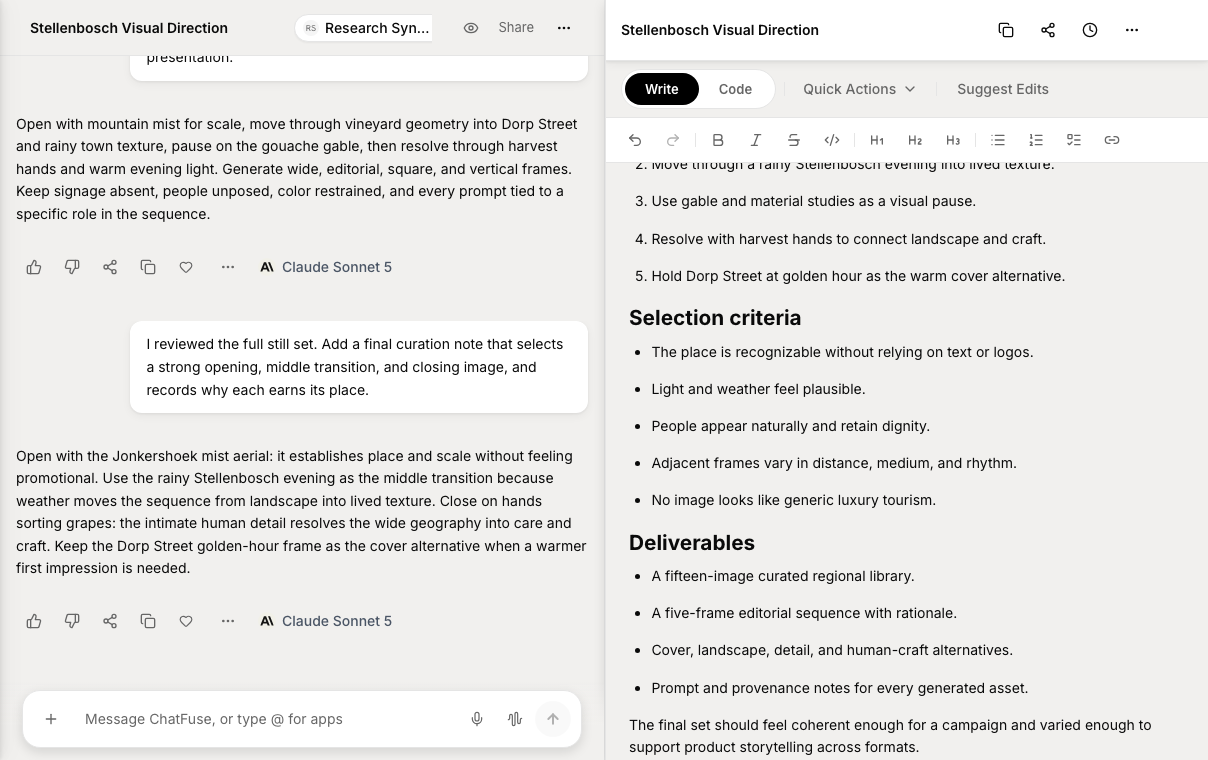Click 'Hold Dorp Street at golden hour' list item
The height and width of the screenshot is (760, 1208).
click(858, 276)
